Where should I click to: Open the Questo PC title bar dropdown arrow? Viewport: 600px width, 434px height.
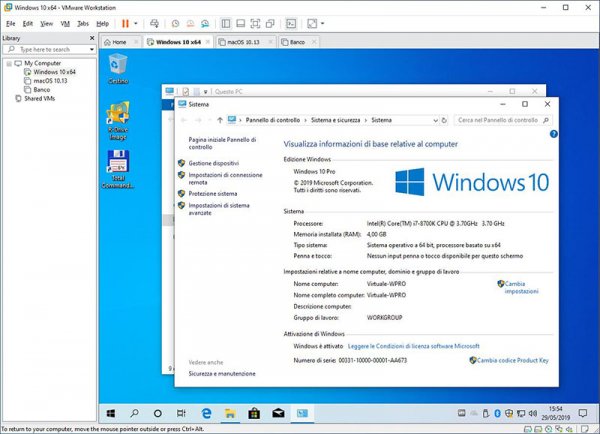tap(205, 92)
